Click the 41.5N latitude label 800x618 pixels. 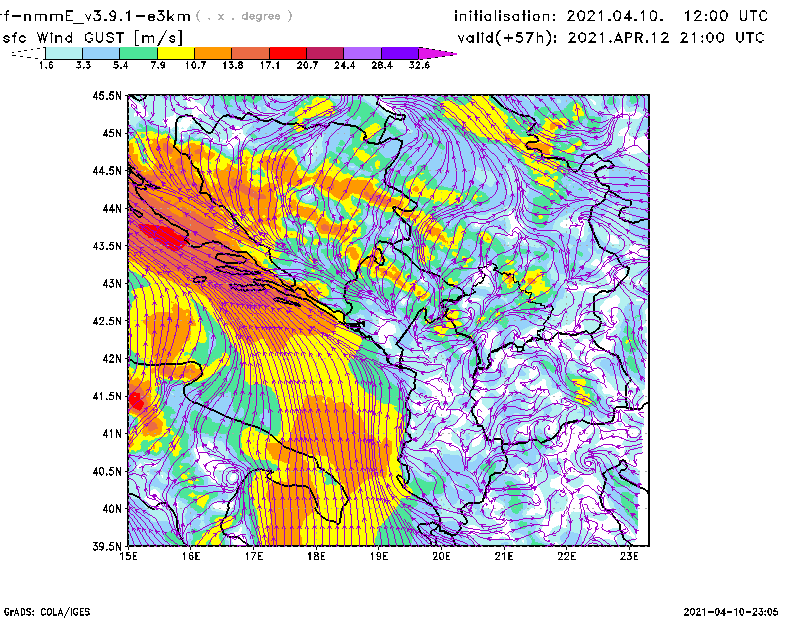pyautogui.click(x=107, y=396)
